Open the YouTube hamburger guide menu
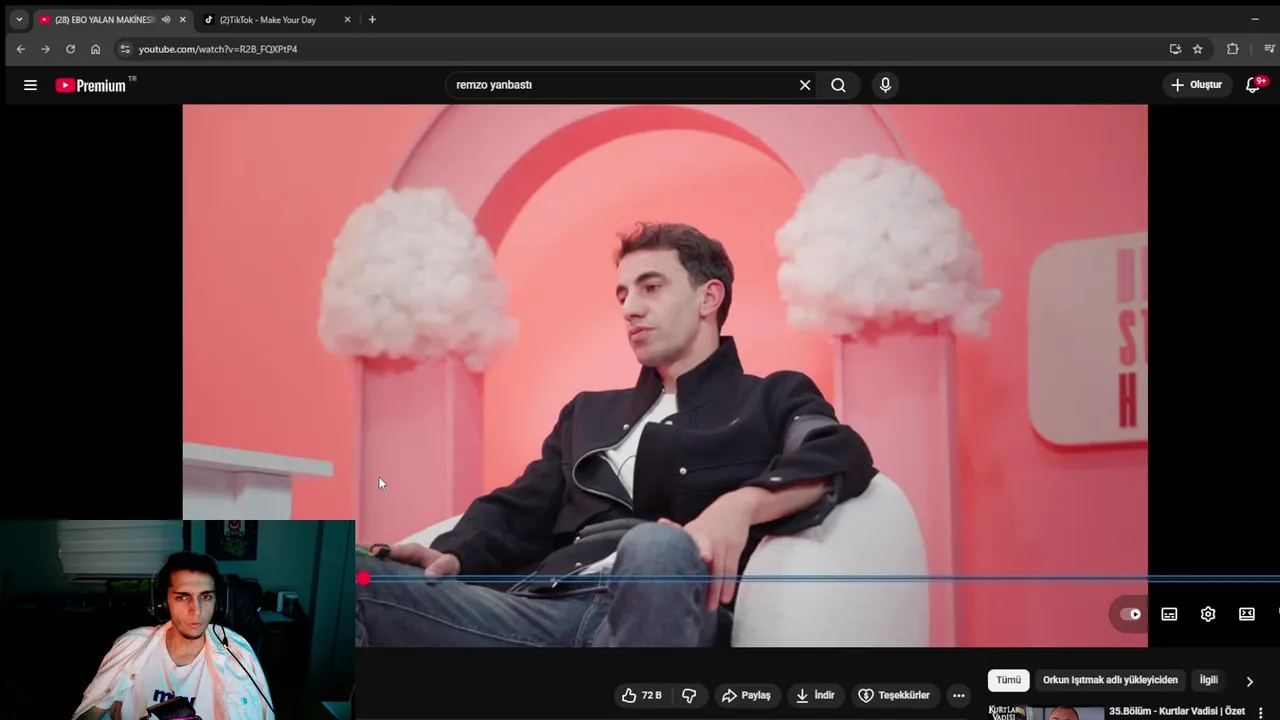The height and width of the screenshot is (720, 1280). coord(30,85)
